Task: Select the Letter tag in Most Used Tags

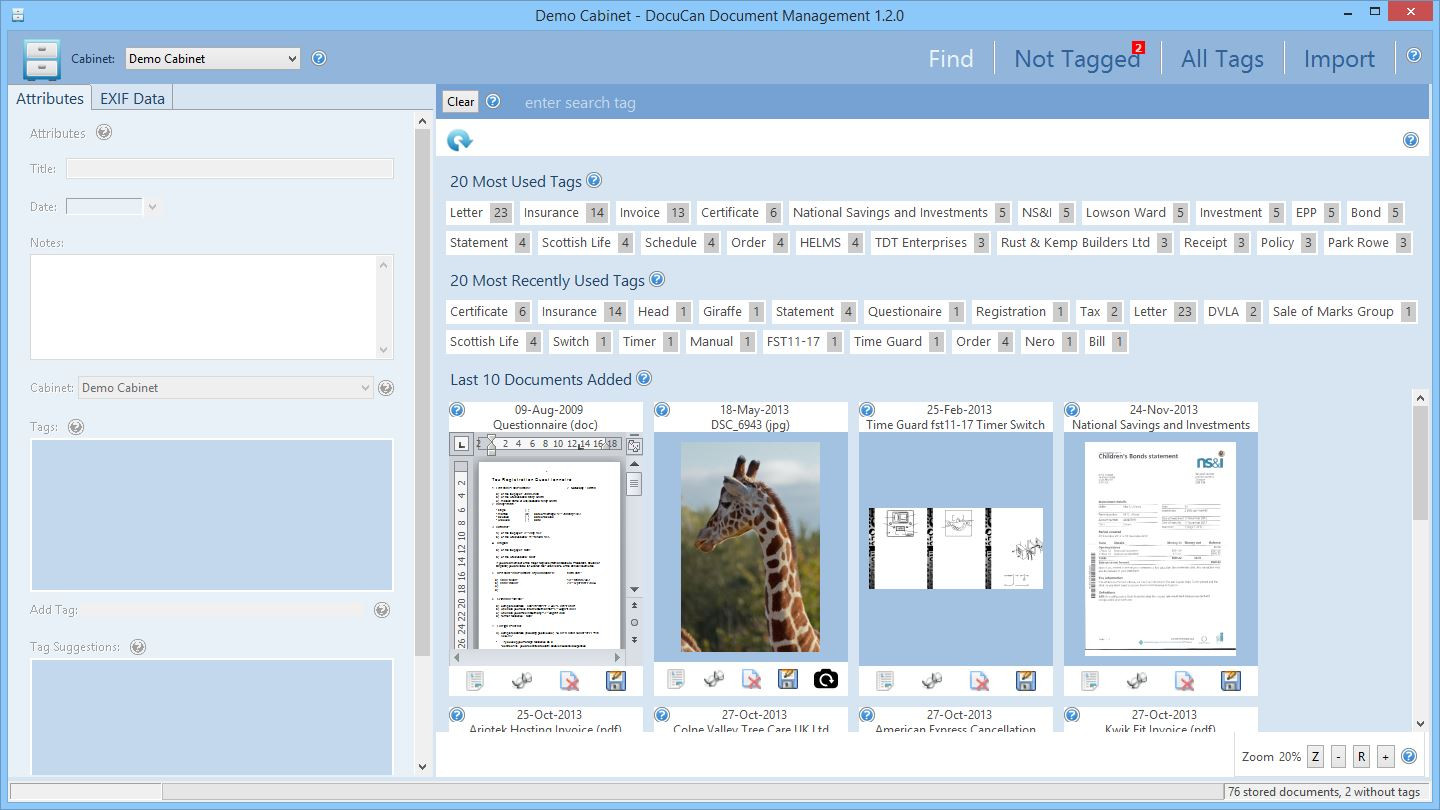Action: 480,212
